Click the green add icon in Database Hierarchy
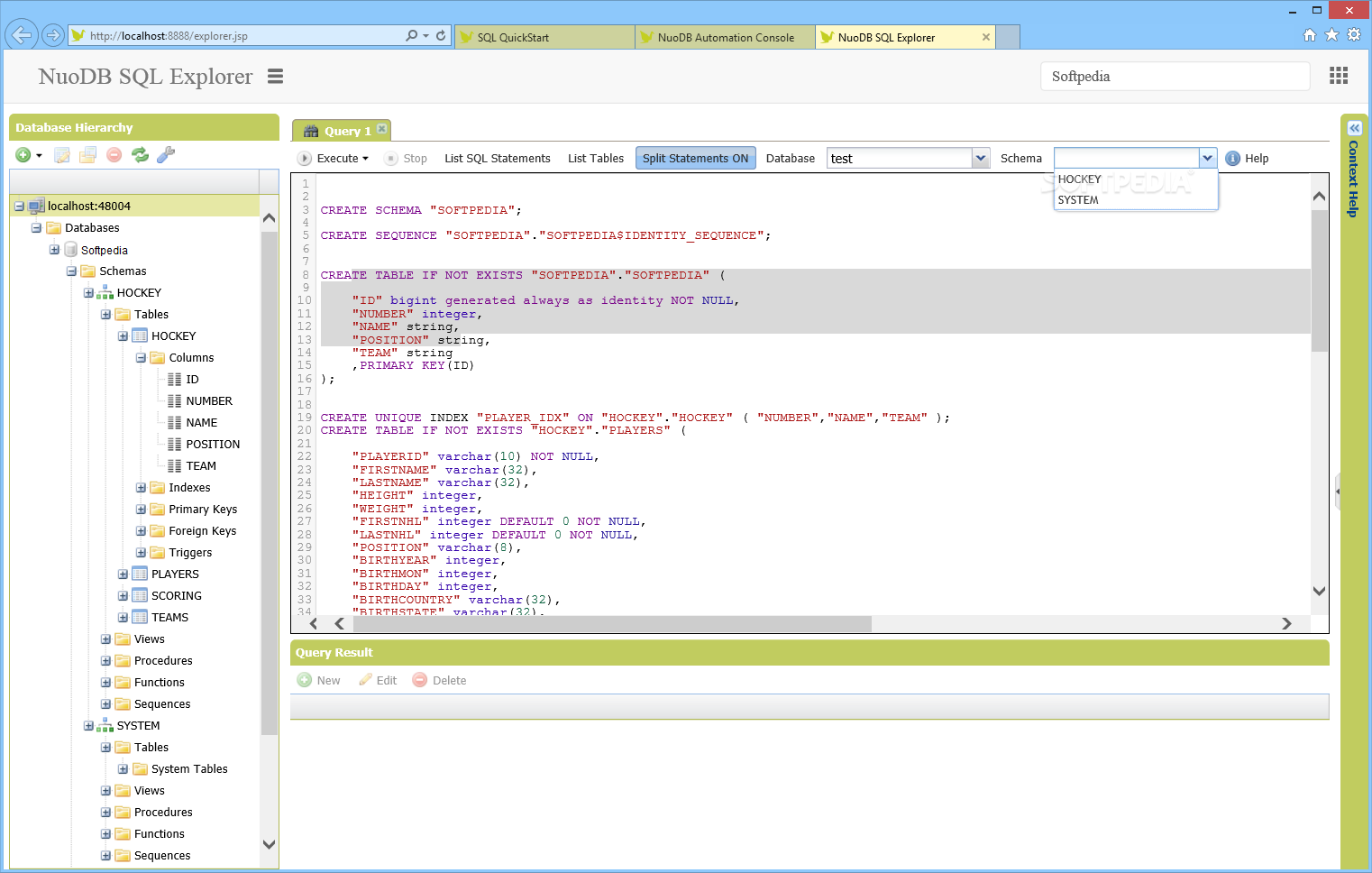The width and height of the screenshot is (1372, 873). 23,155
